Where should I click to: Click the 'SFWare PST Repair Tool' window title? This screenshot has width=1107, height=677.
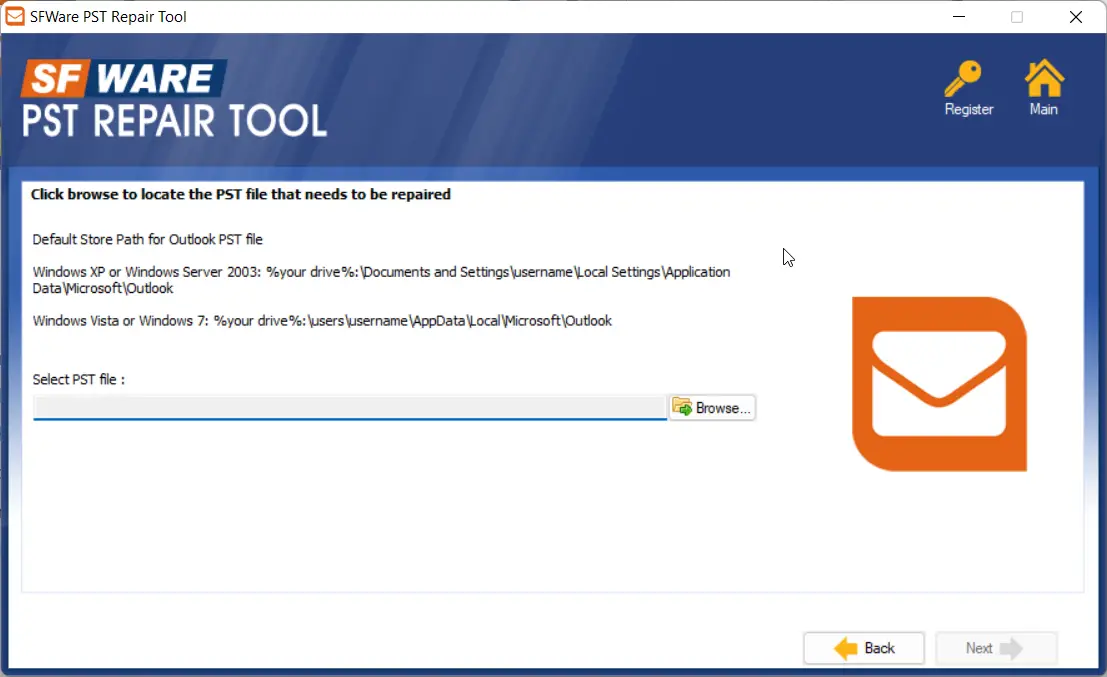108,16
